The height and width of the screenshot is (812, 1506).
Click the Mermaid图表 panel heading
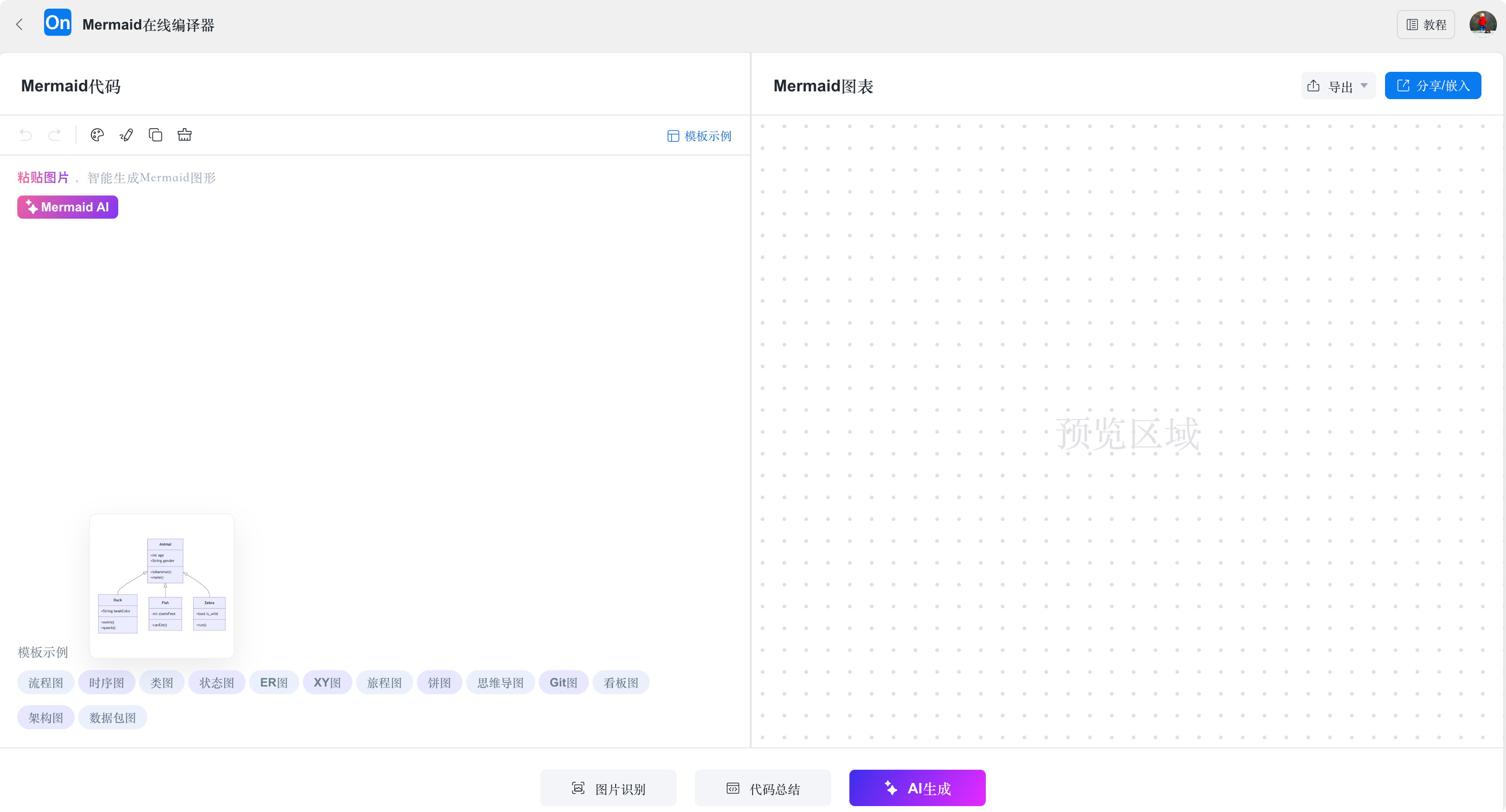coord(823,86)
